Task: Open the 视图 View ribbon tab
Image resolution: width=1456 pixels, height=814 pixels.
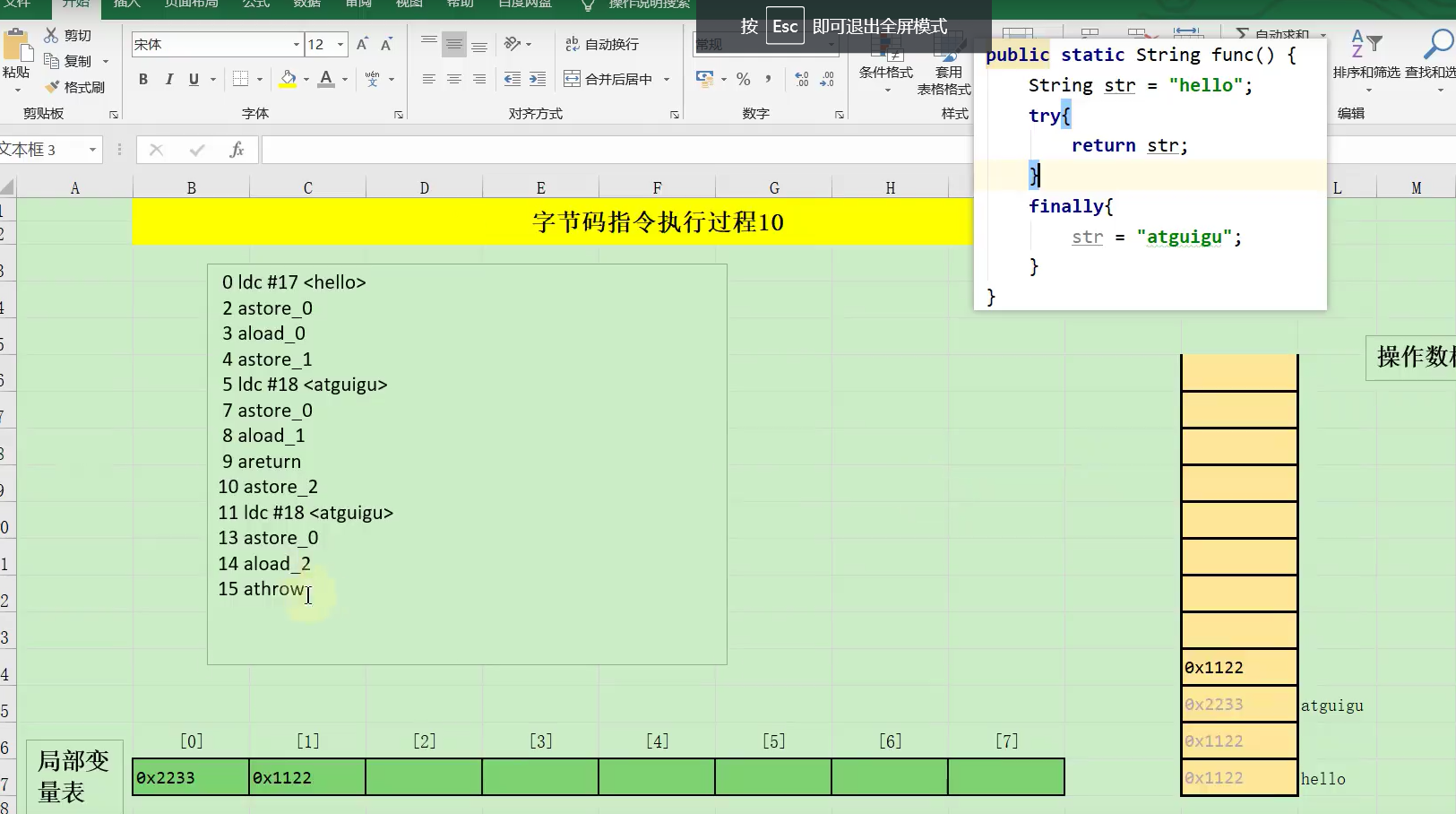Action: (x=409, y=4)
